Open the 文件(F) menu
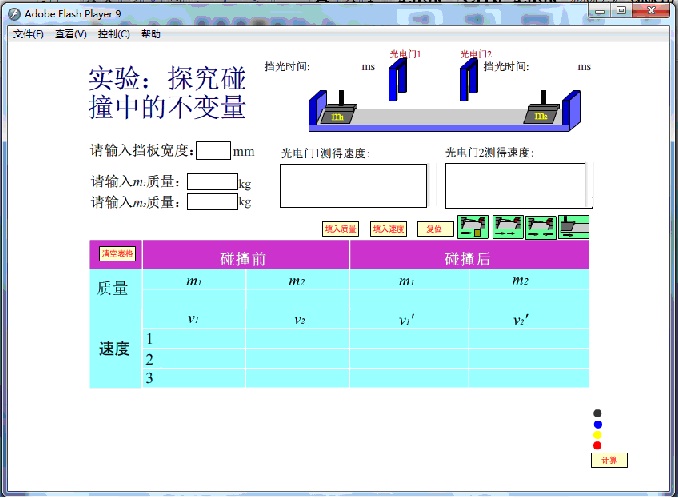 click(29, 33)
